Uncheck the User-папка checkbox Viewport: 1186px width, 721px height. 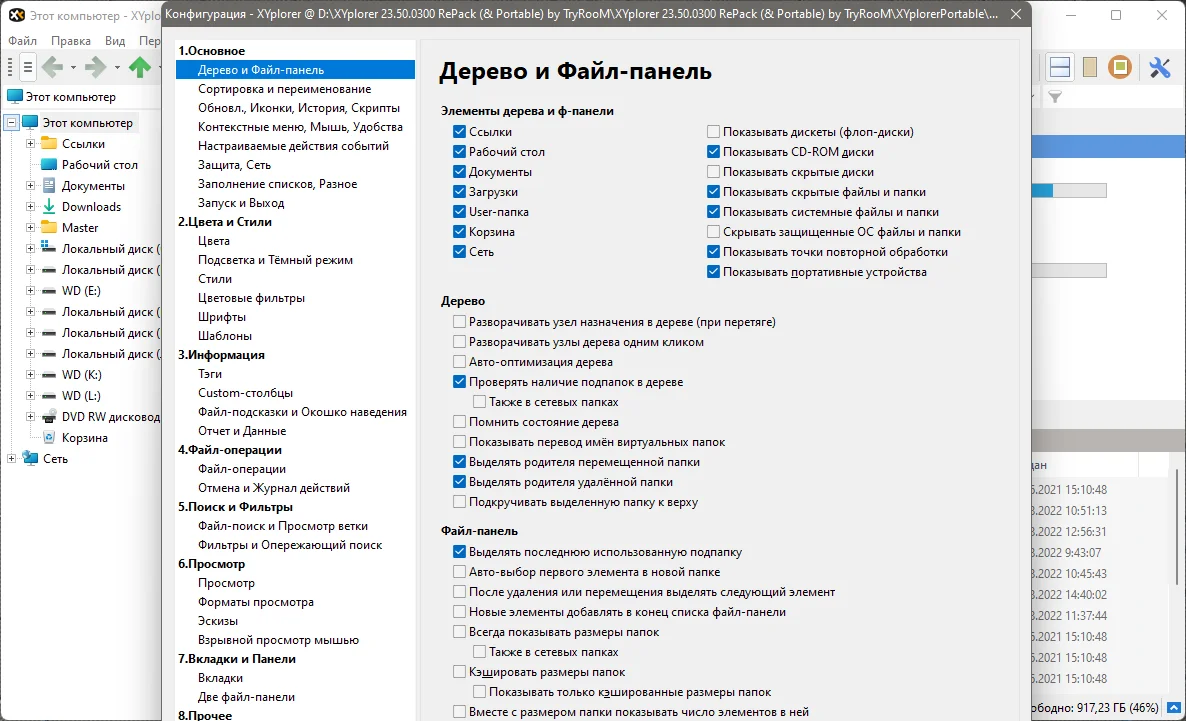(459, 212)
